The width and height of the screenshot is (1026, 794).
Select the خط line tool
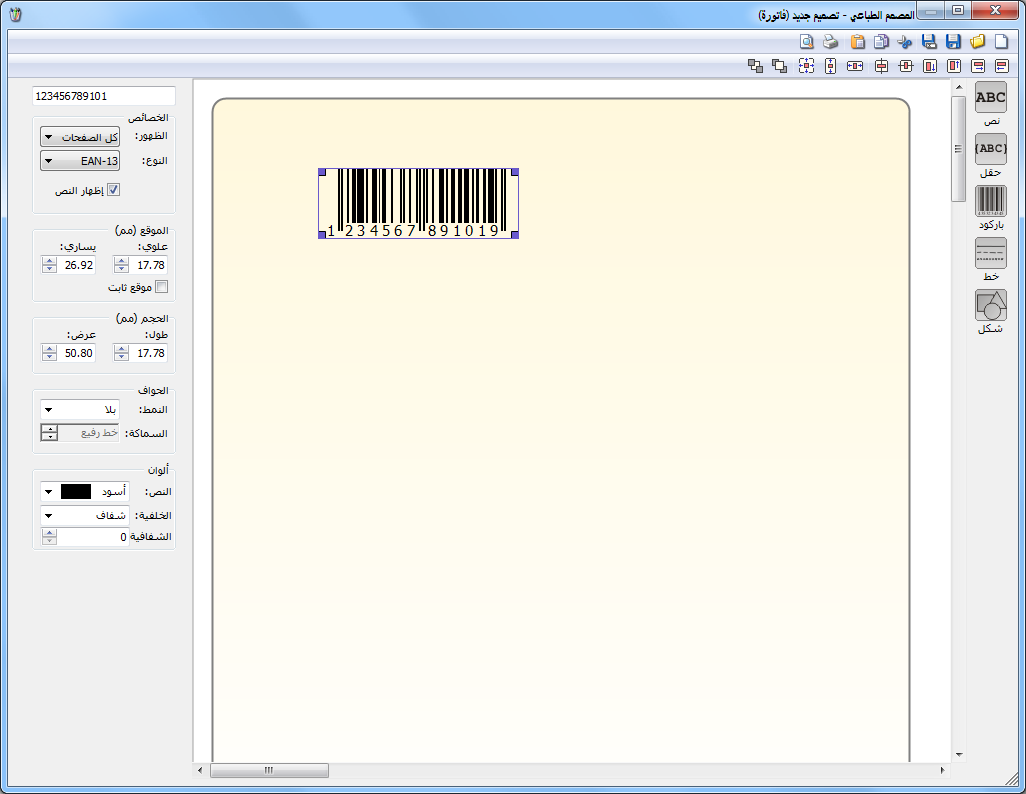pyautogui.click(x=991, y=253)
